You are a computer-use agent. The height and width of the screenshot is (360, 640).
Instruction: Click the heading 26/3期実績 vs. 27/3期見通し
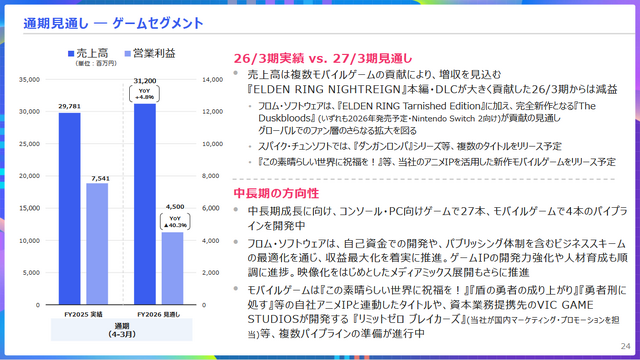(x=323, y=58)
